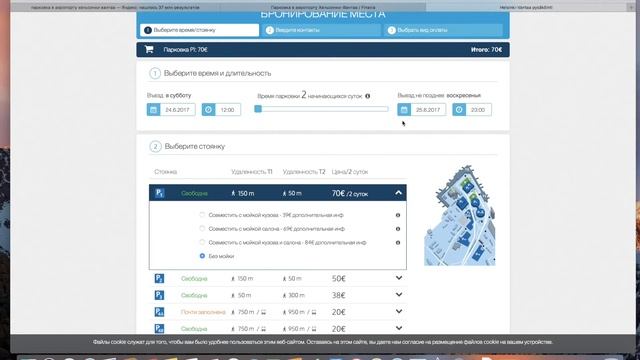Collapse the P1 row with the up chevron

pos(398,193)
